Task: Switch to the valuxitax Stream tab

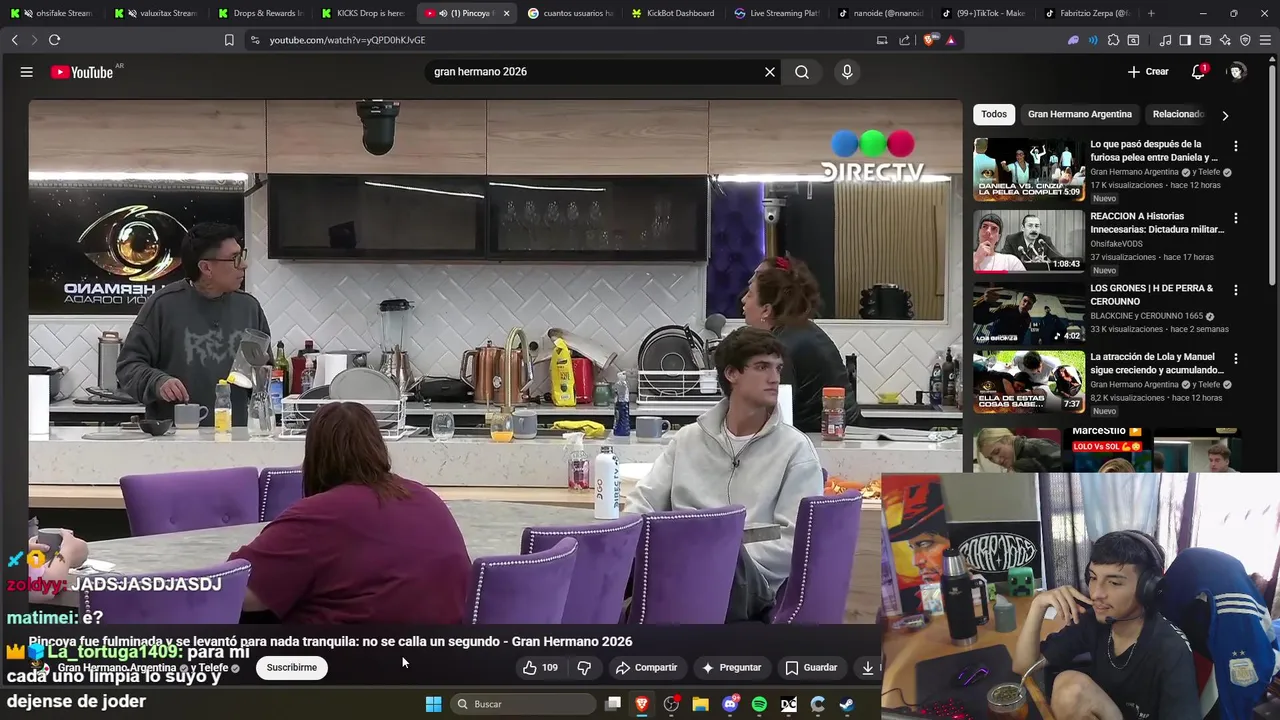Action: click(x=156, y=13)
